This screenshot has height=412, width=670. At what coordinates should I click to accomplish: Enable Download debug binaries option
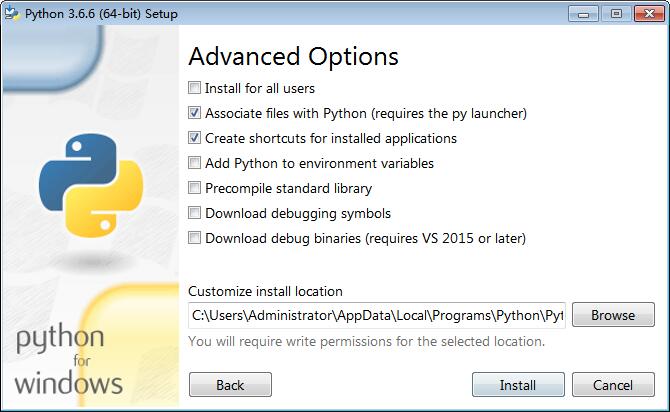click(x=195, y=238)
